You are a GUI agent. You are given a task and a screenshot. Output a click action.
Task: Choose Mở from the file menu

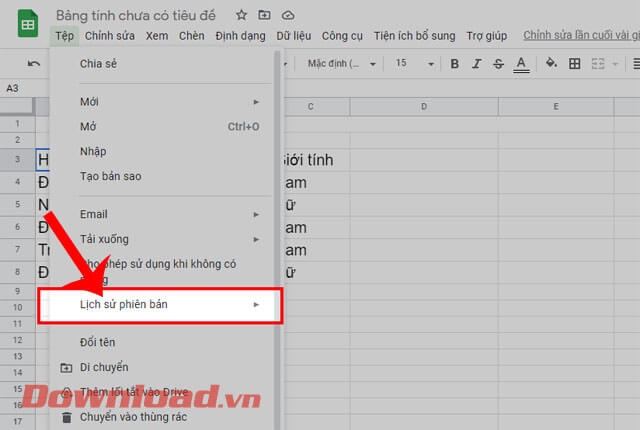point(163,126)
